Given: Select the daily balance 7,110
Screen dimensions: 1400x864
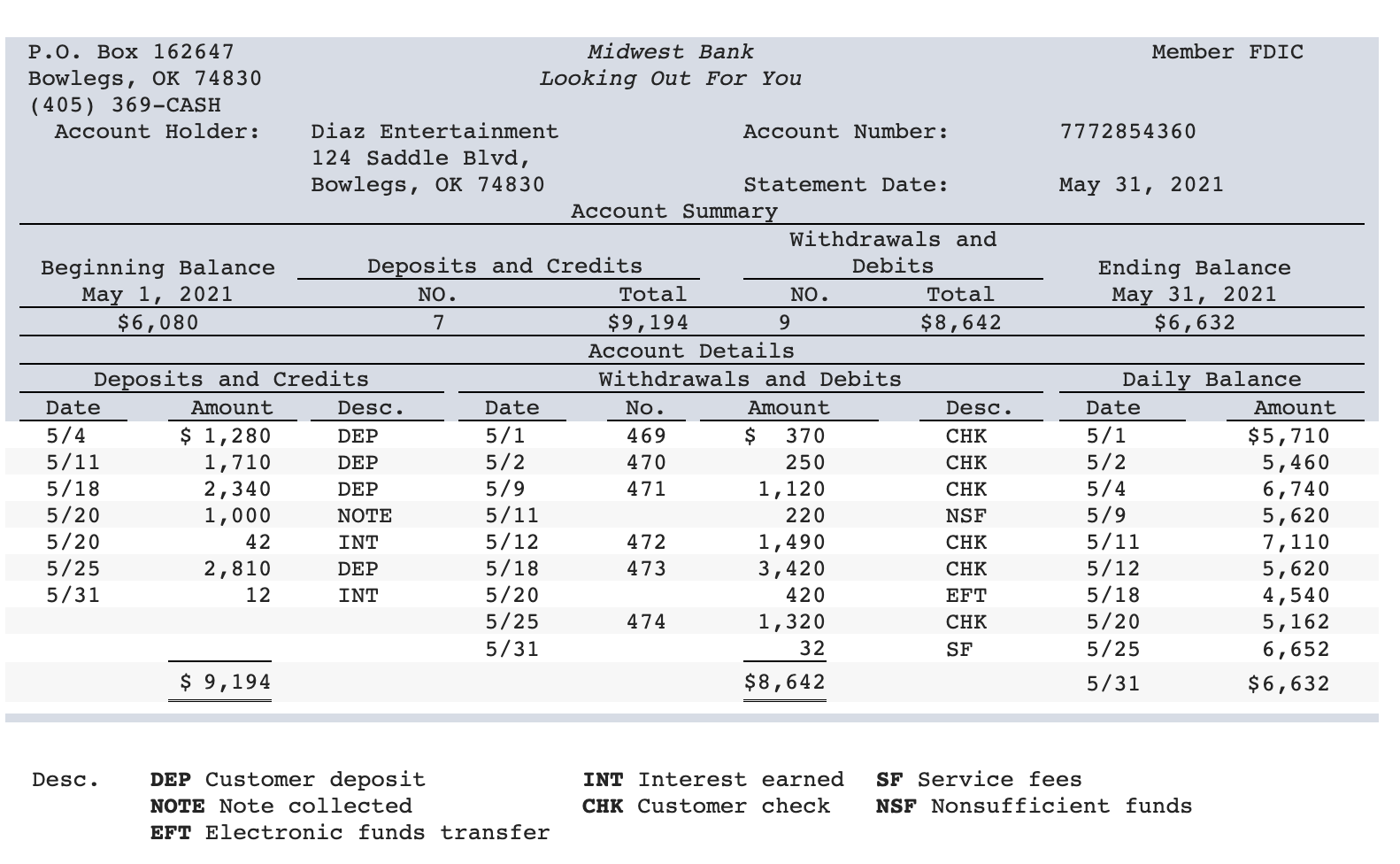Looking at the screenshot, I should [x=1296, y=543].
